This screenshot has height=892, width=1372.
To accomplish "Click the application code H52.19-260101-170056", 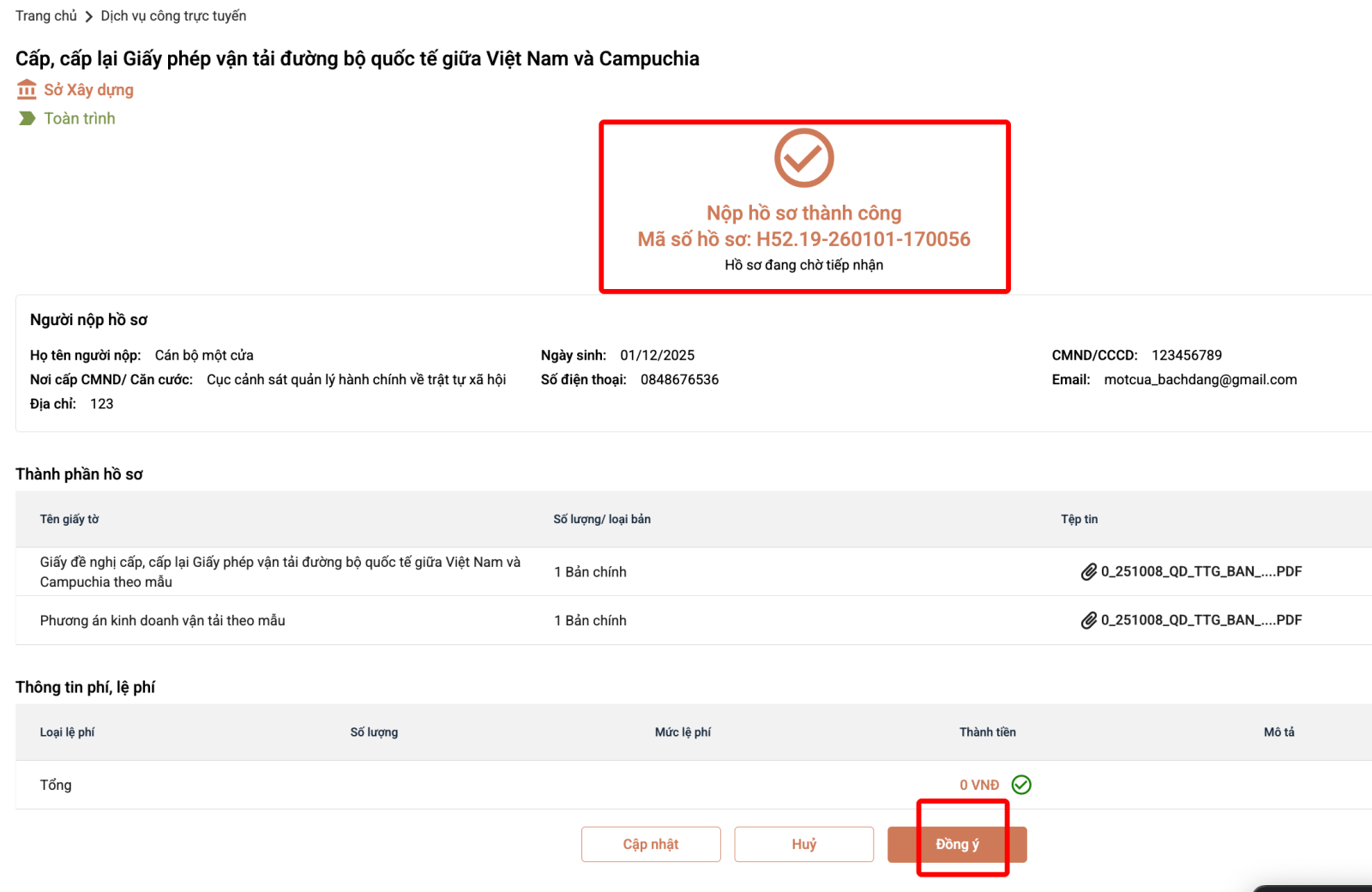I will [863, 239].
